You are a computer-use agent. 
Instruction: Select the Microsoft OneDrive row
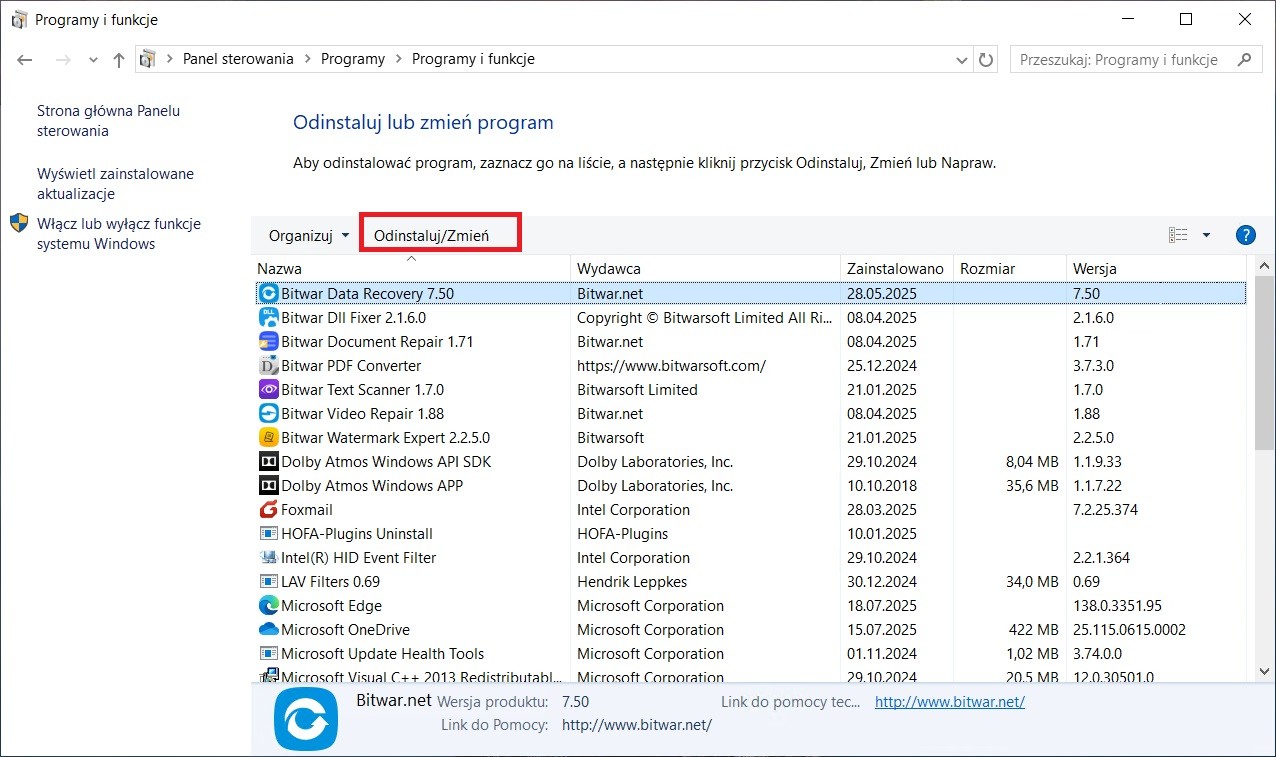(x=751, y=629)
